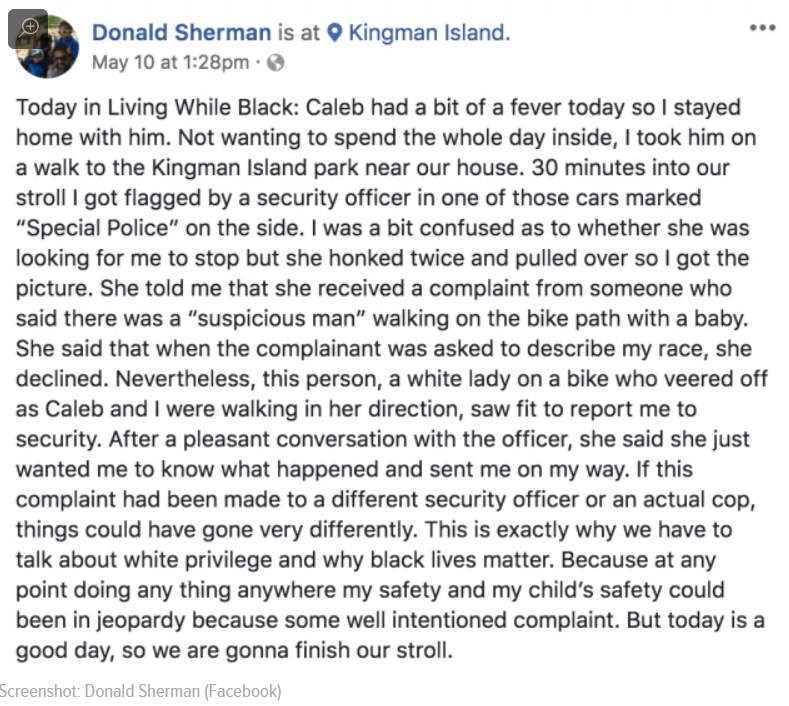Open the Kingman Island location link in header

coord(427,33)
